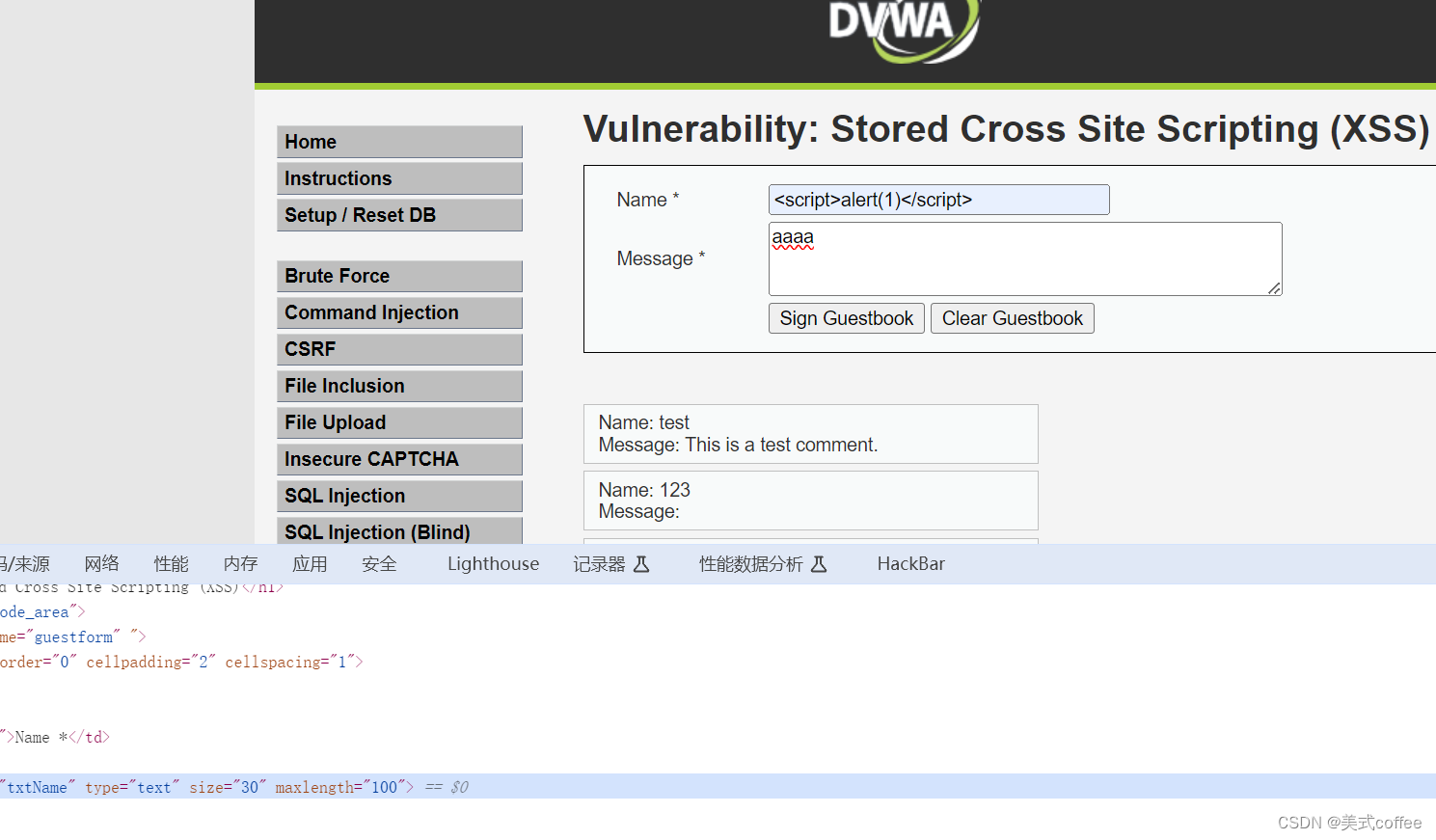Screen dimensions: 1436x840
Task: Open the 性能数据分析 tab
Action: pos(763,564)
